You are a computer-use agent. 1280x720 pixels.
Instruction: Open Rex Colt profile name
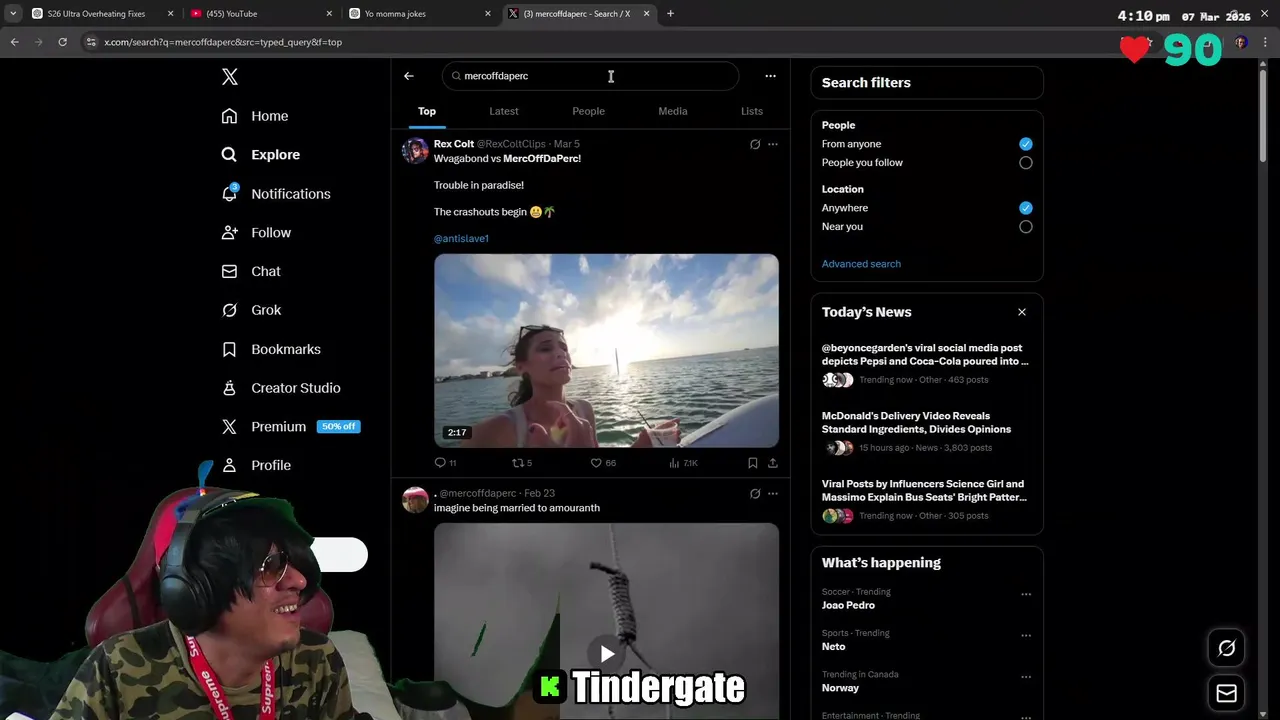pos(454,144)
